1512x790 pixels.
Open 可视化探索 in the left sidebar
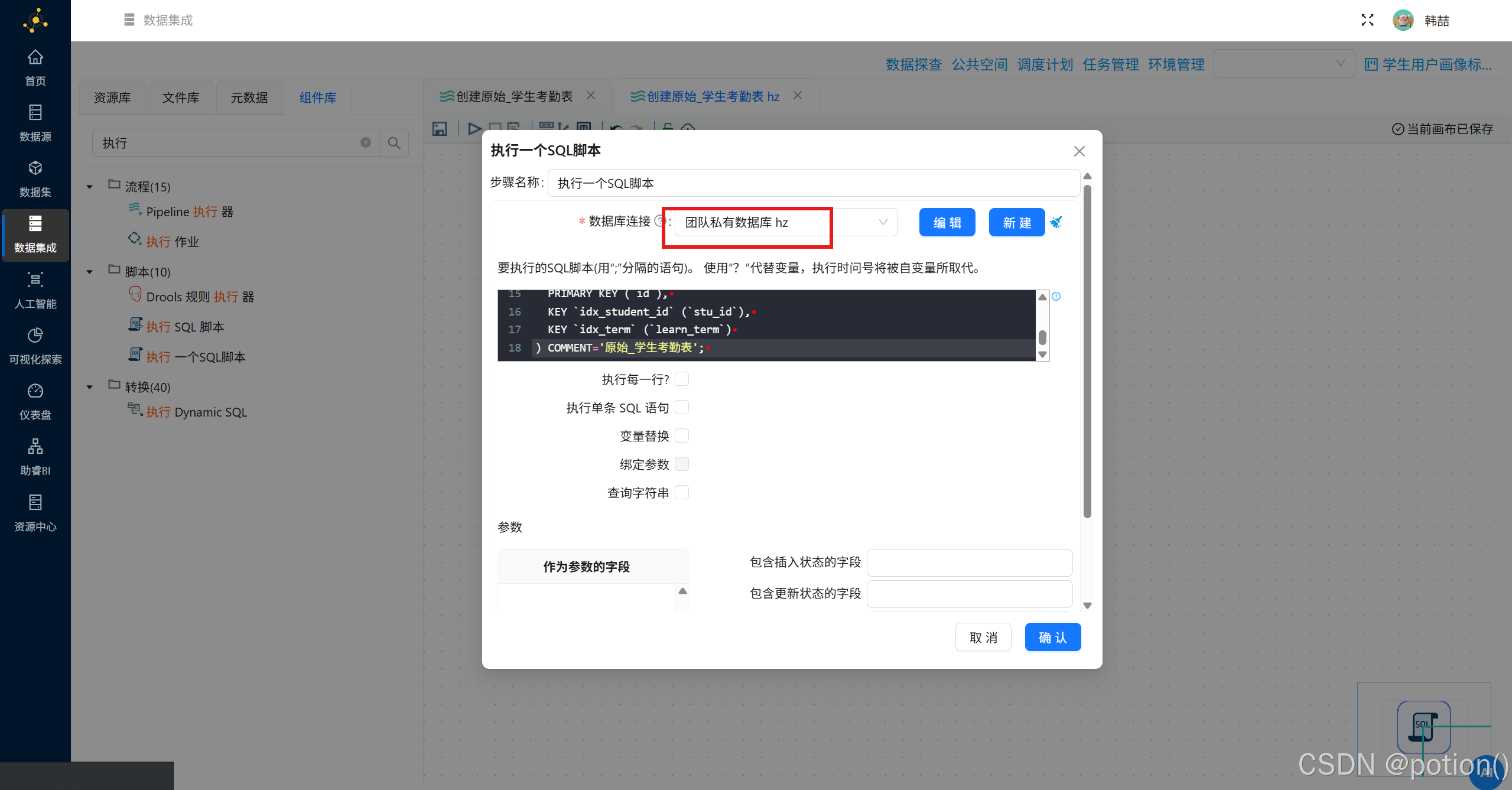point(35,346)
